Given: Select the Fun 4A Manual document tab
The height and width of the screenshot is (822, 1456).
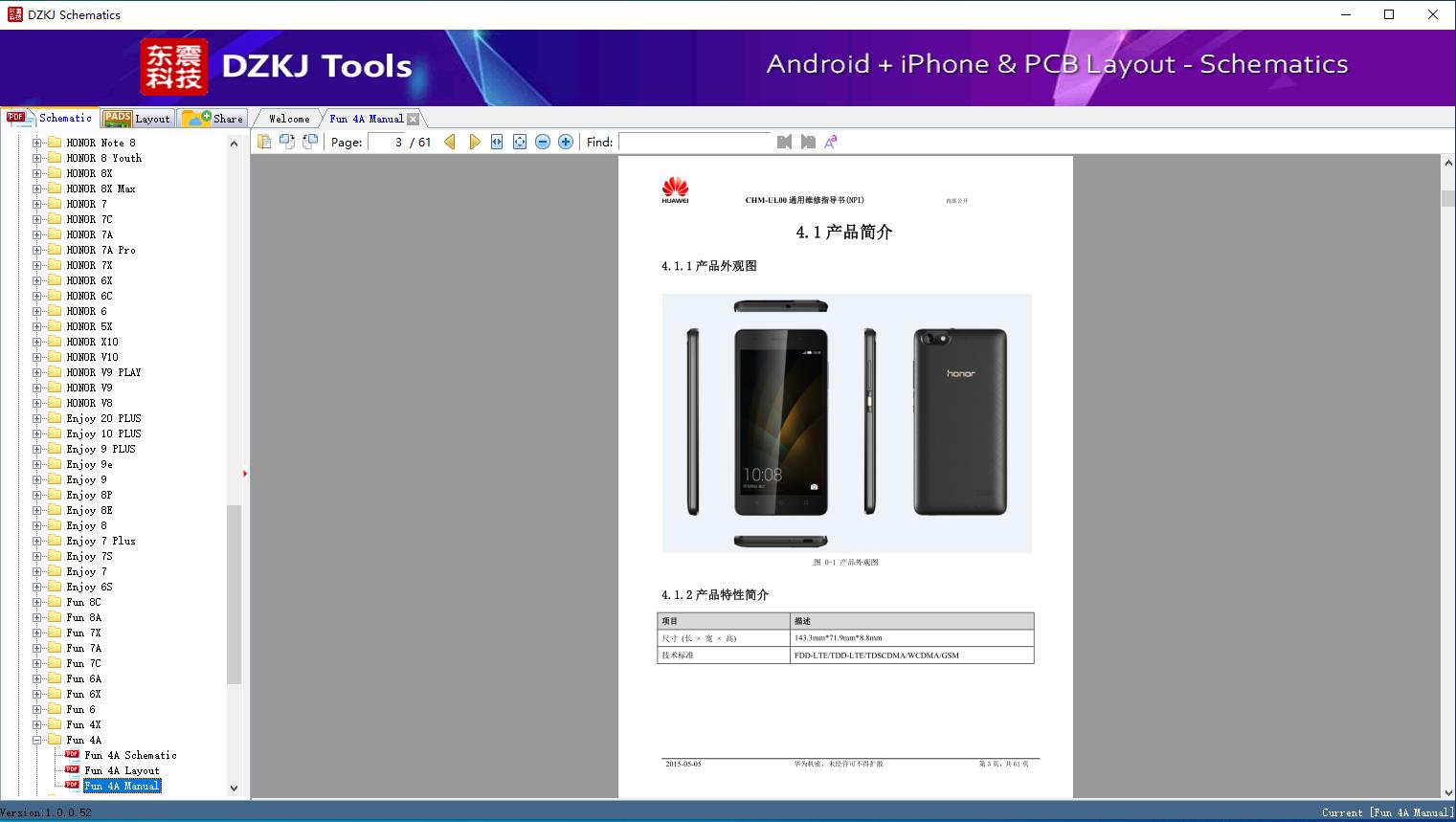Looking at the screenshot, I should [367, 119].
